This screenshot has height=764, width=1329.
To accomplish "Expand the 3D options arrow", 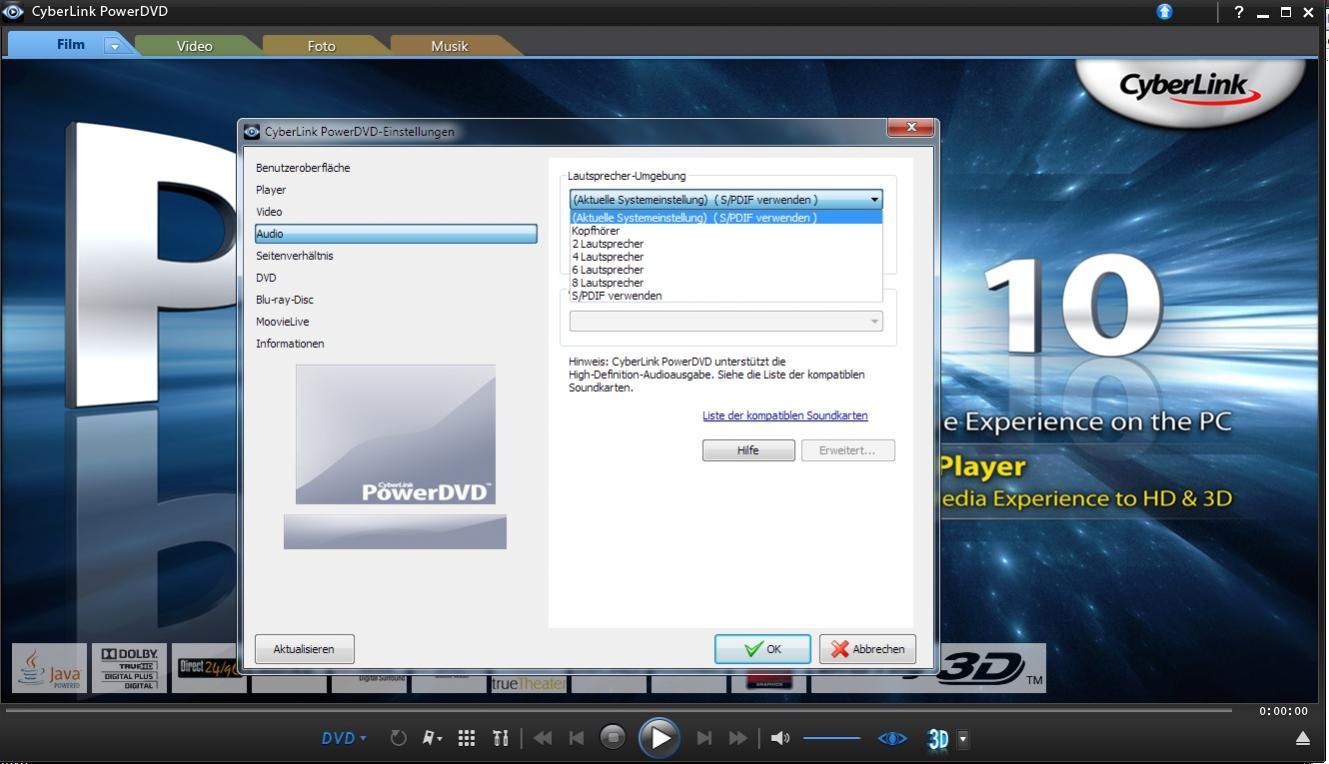I will (x=963, y=739).
